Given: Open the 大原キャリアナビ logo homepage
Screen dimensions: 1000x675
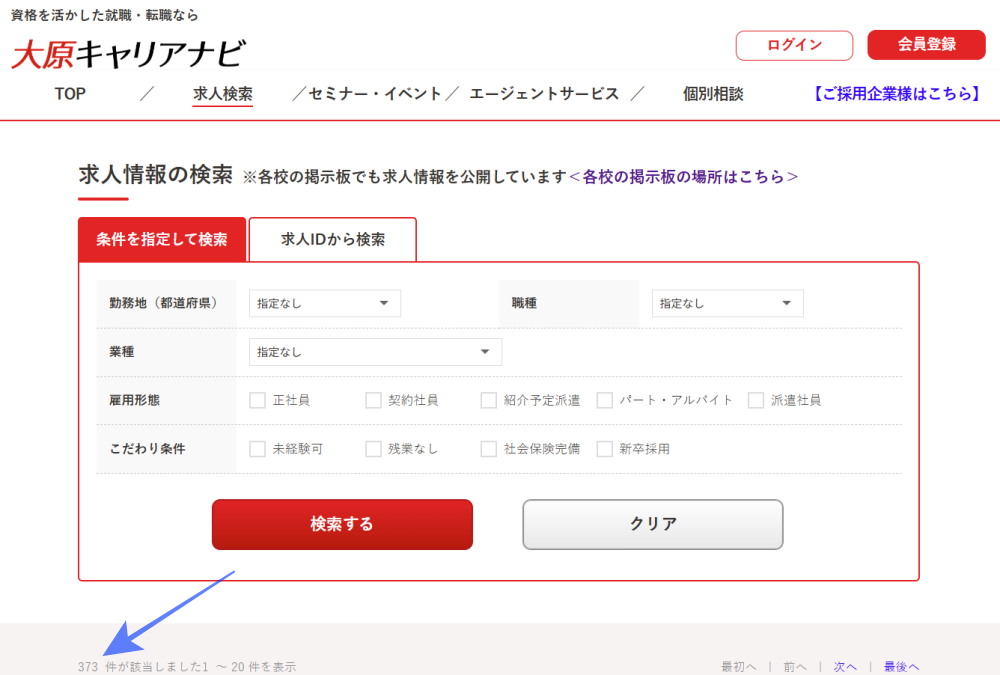Looking at the screenshot, I should 128,53.
